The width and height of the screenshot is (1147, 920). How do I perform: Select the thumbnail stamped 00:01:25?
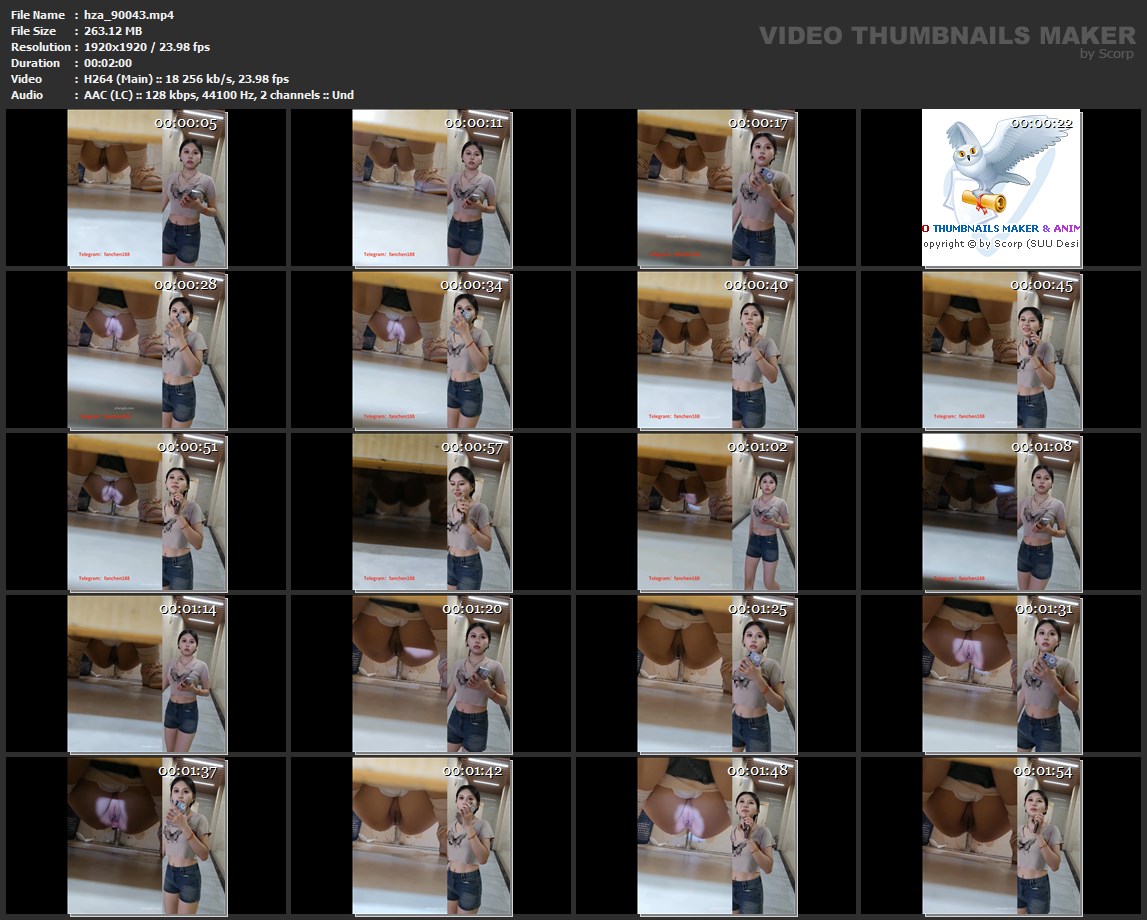(716, 674)
